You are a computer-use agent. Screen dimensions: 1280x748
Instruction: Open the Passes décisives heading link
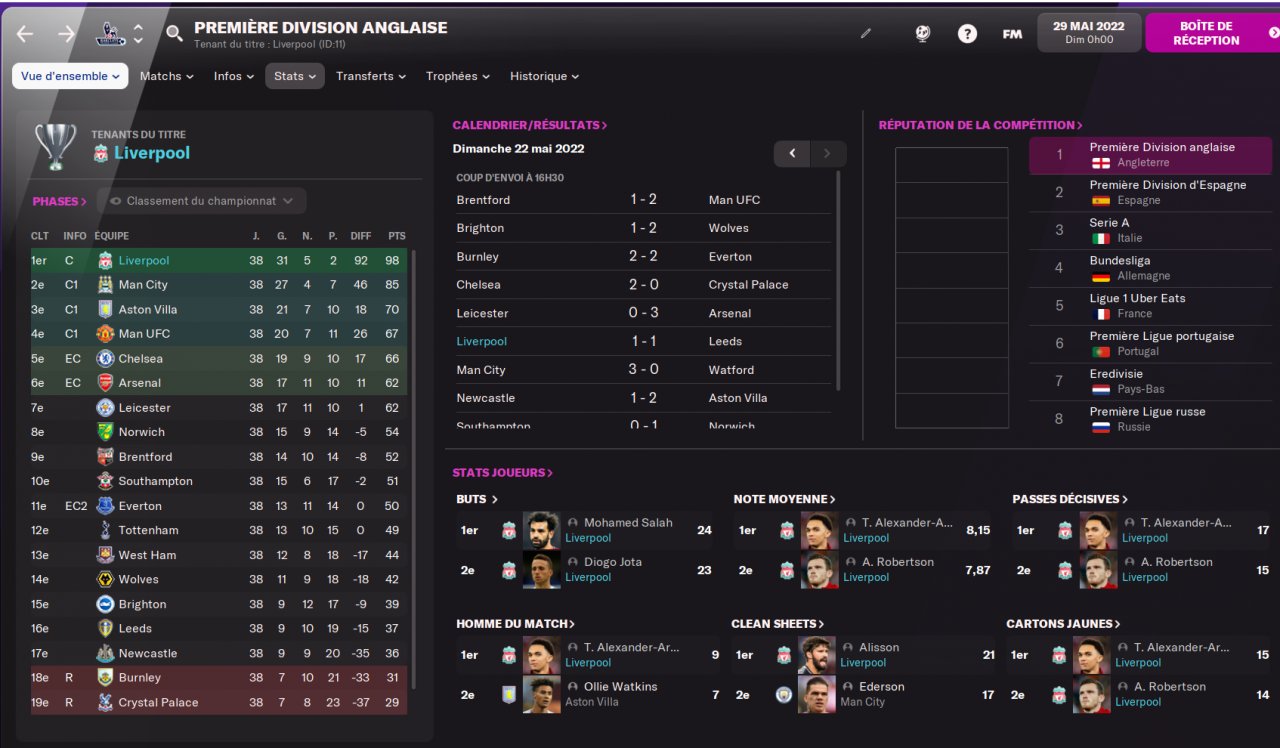coord(1070,499)
